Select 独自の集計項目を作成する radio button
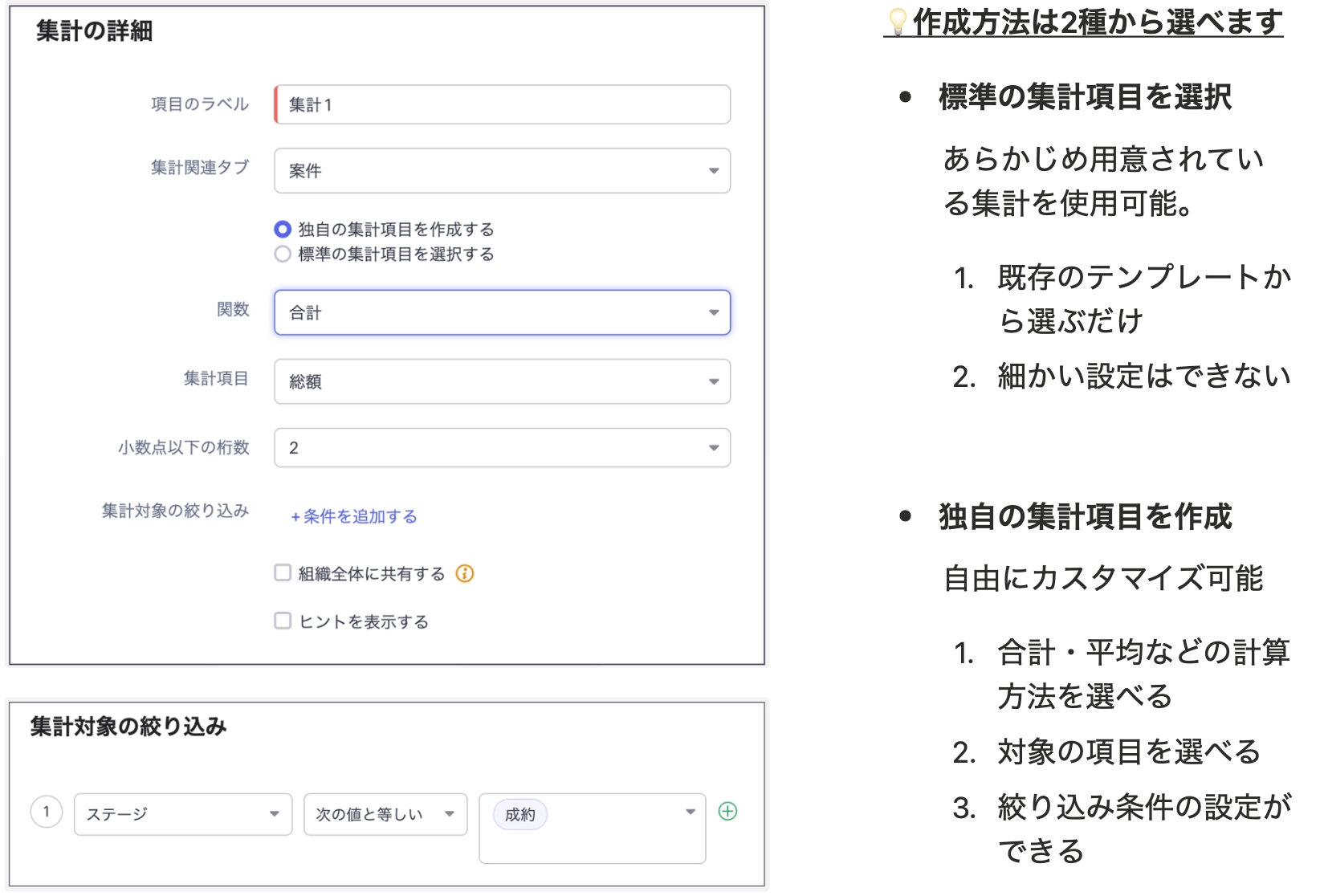The image size is (1320, 896). point(283,230)
